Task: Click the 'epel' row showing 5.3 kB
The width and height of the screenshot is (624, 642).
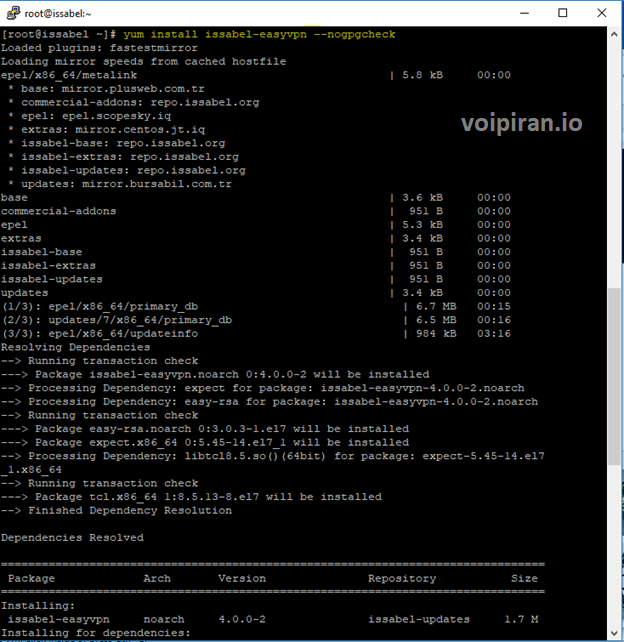Action: 255,225
